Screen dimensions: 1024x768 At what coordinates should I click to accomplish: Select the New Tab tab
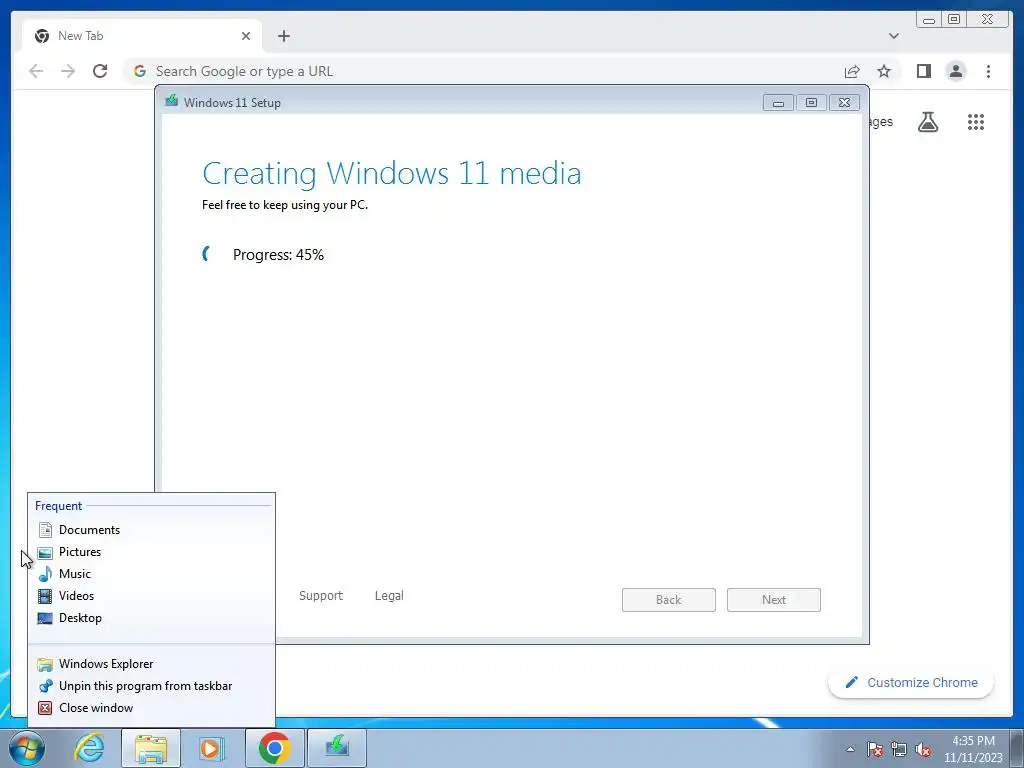tap(142, 36)
